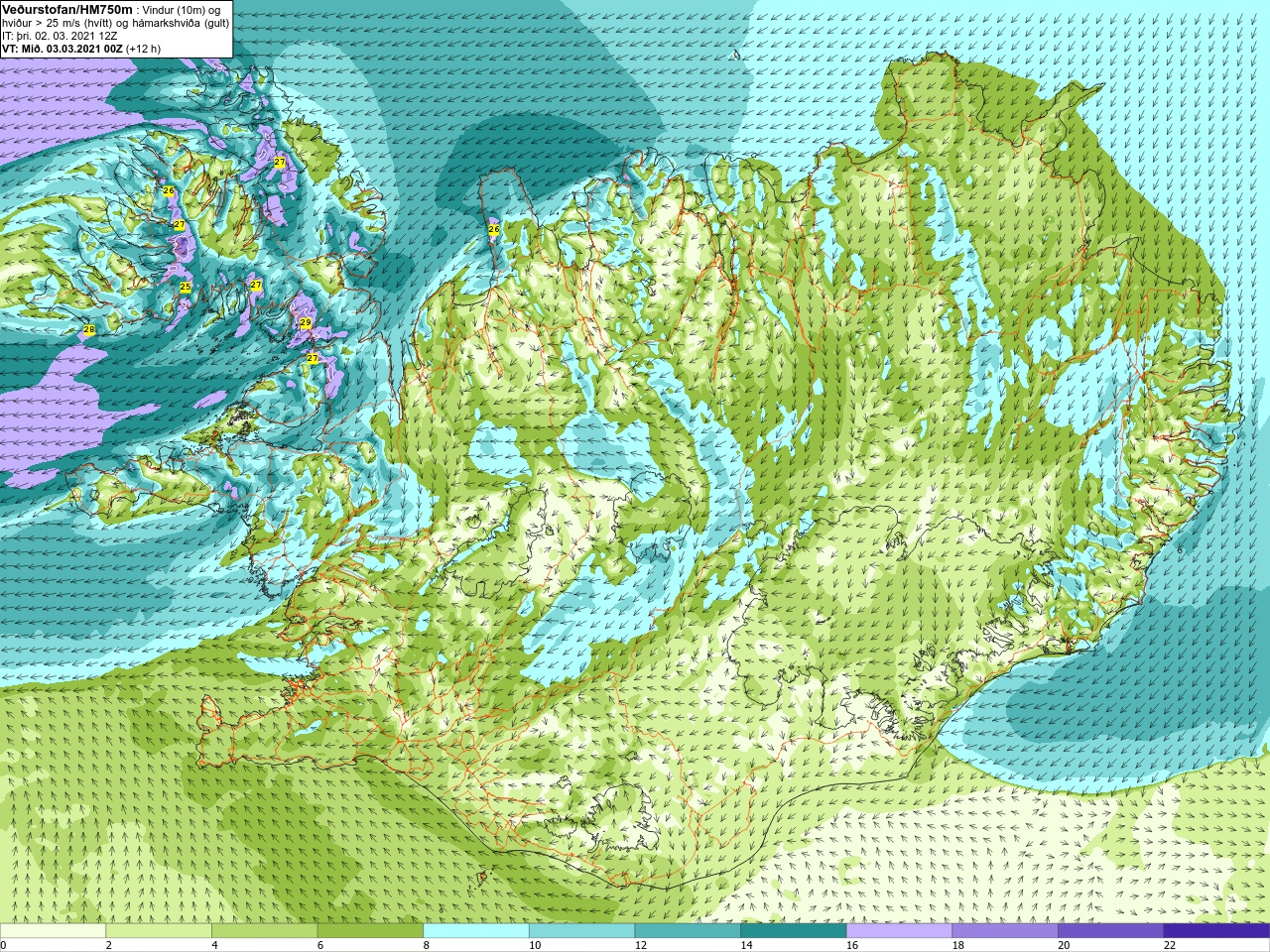Click the yellow gust marker labeled 28
The width and height of the screenshot is (1270, 952).
(88, 329)
